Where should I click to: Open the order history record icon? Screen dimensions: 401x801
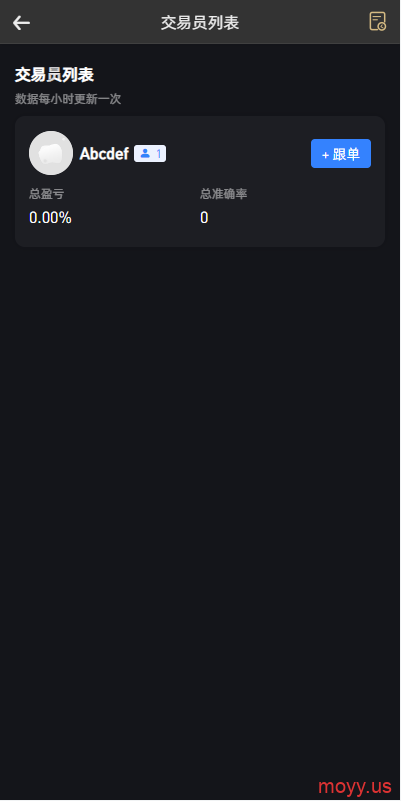pyautogui.click(x=378, y=21)
